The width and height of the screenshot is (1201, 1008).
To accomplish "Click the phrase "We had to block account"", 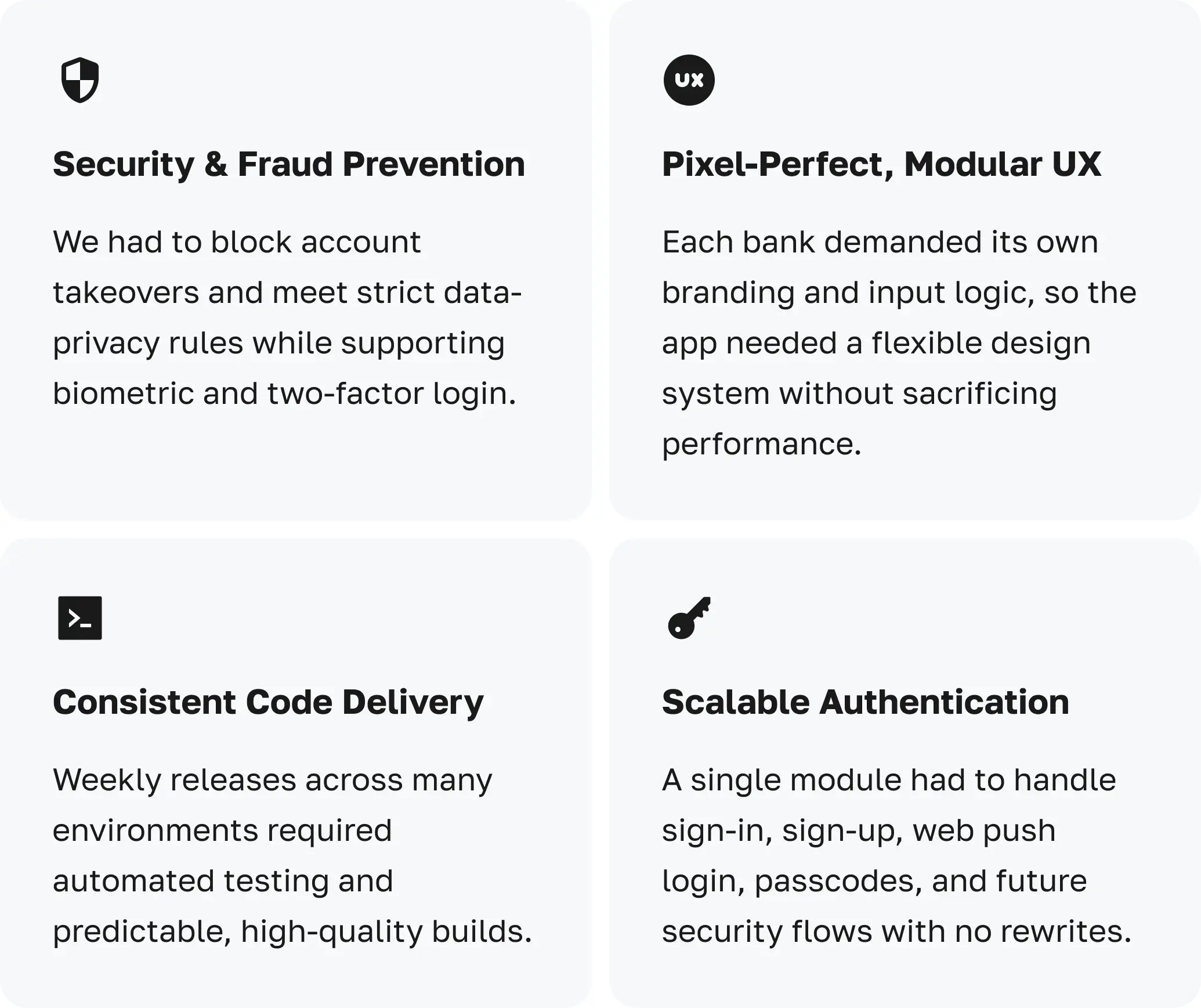I will pyautogui.click(x=237, y=243).
